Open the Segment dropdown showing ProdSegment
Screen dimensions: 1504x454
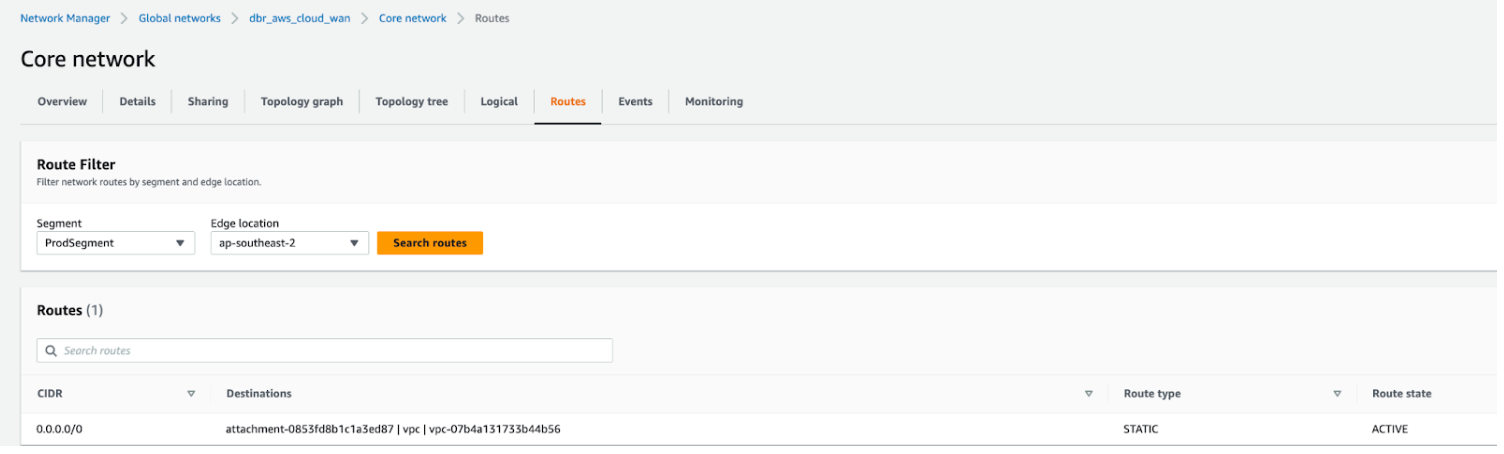click(x=115, y=243)
